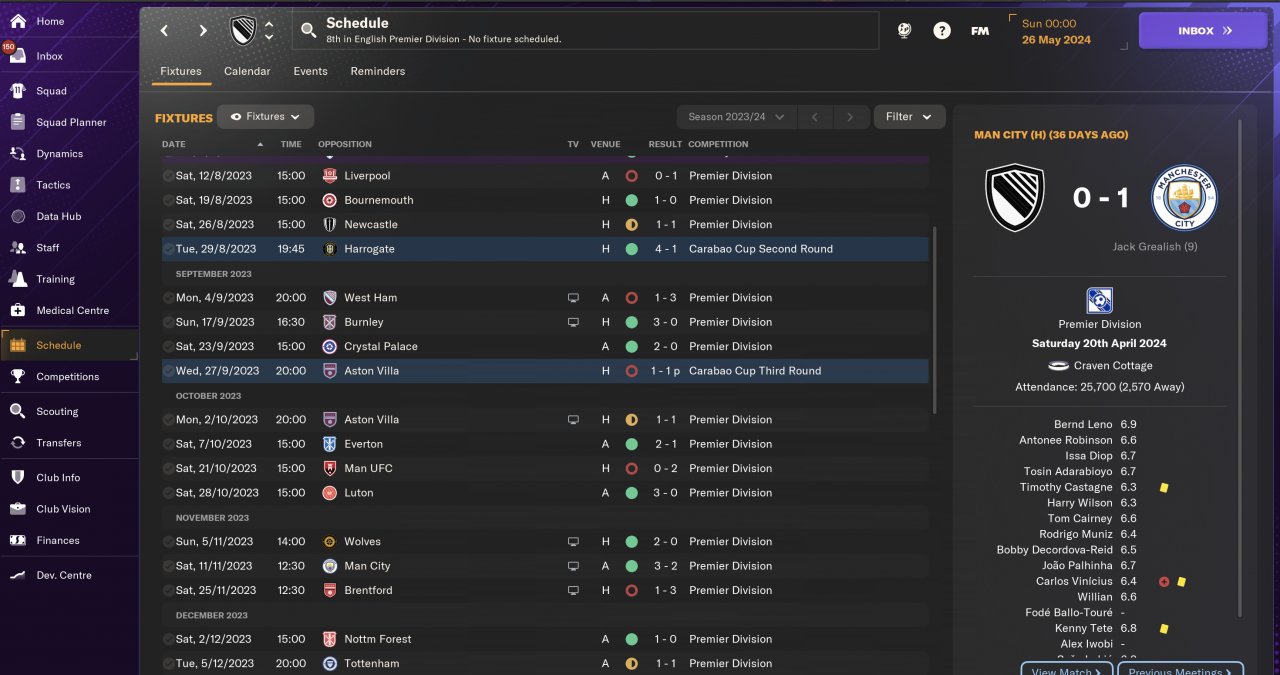Click the help question mark icon
The image size is (1280, 675).
[x=942, y=31]
